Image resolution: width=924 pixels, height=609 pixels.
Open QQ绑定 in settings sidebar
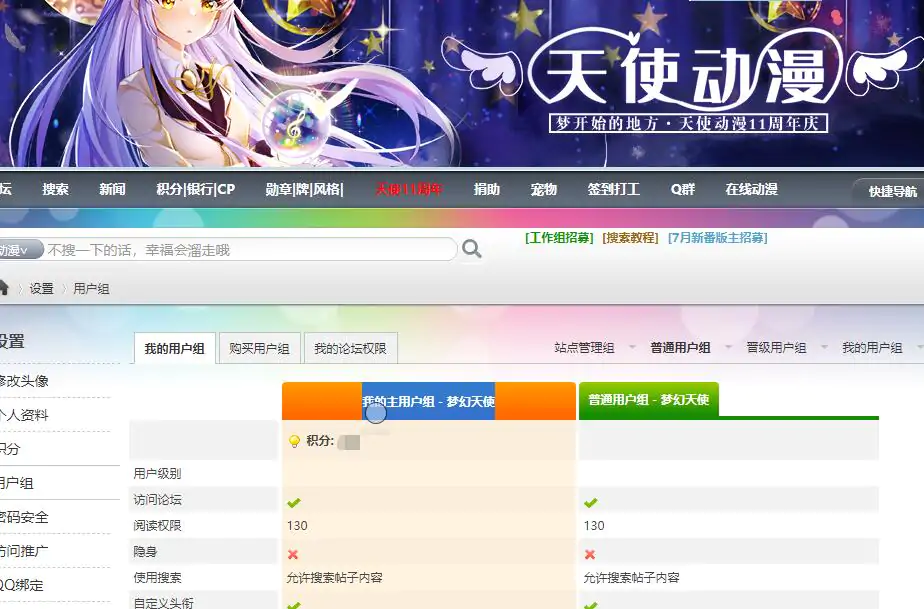coord(22,585)
